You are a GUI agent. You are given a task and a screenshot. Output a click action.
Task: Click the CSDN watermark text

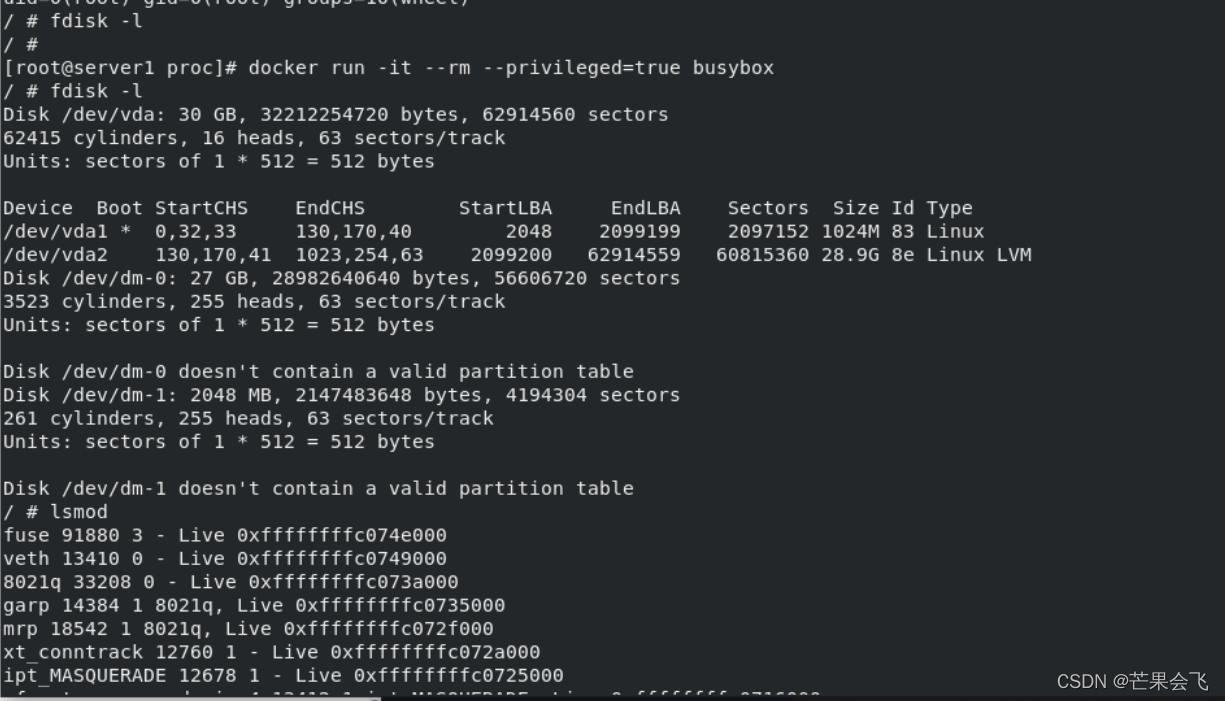[x=1133, y=682]
